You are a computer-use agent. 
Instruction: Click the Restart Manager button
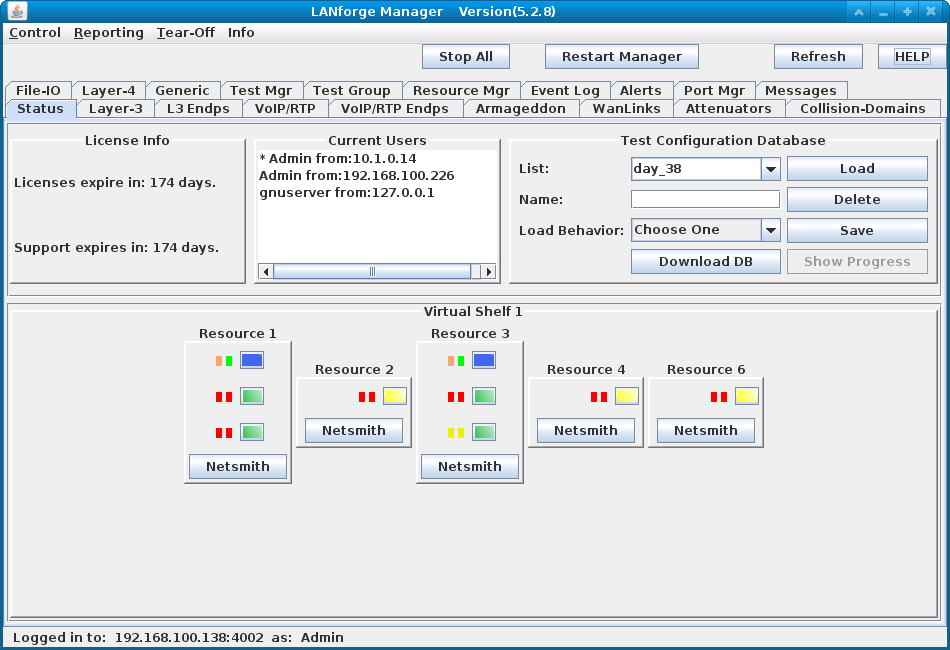click(622, 57)
